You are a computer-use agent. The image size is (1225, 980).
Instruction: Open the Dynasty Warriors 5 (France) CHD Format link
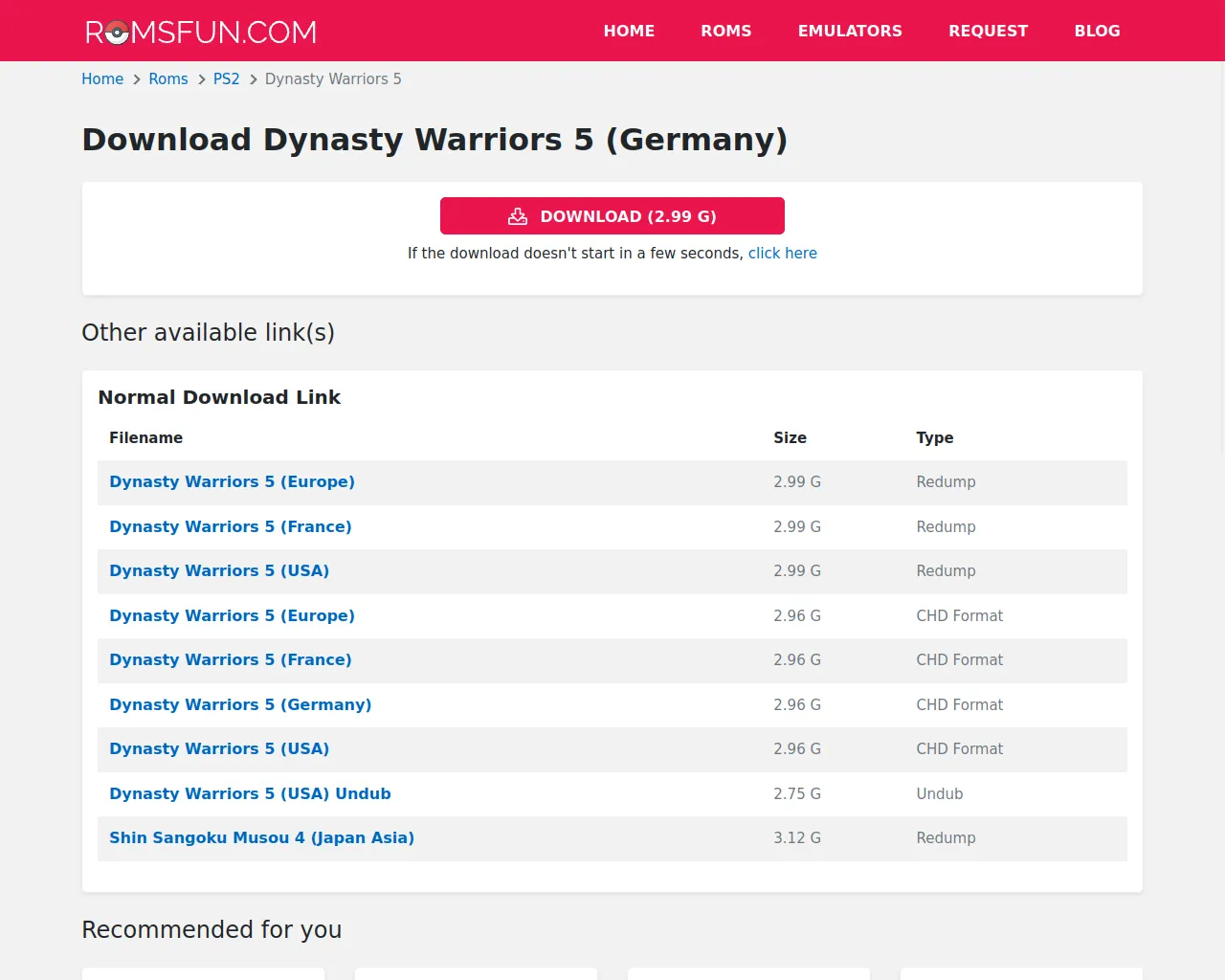tap(231, 660)
